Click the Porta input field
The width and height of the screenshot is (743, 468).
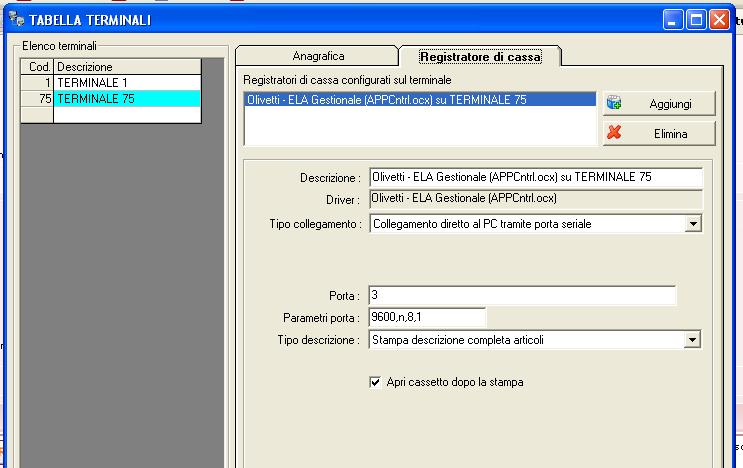pos(522,295)
